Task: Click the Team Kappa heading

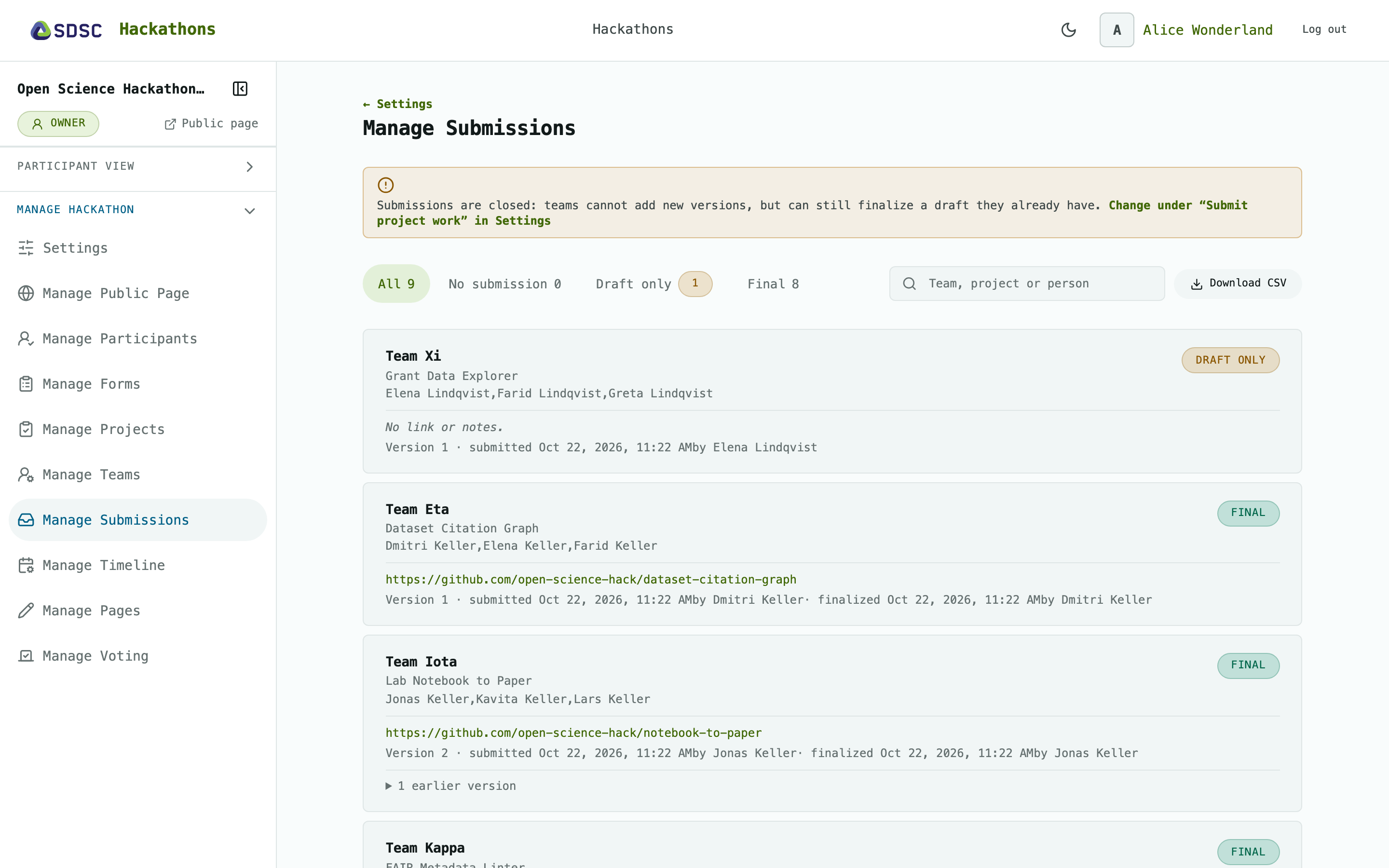Action: pyautogui.click(x=425, y=848)
